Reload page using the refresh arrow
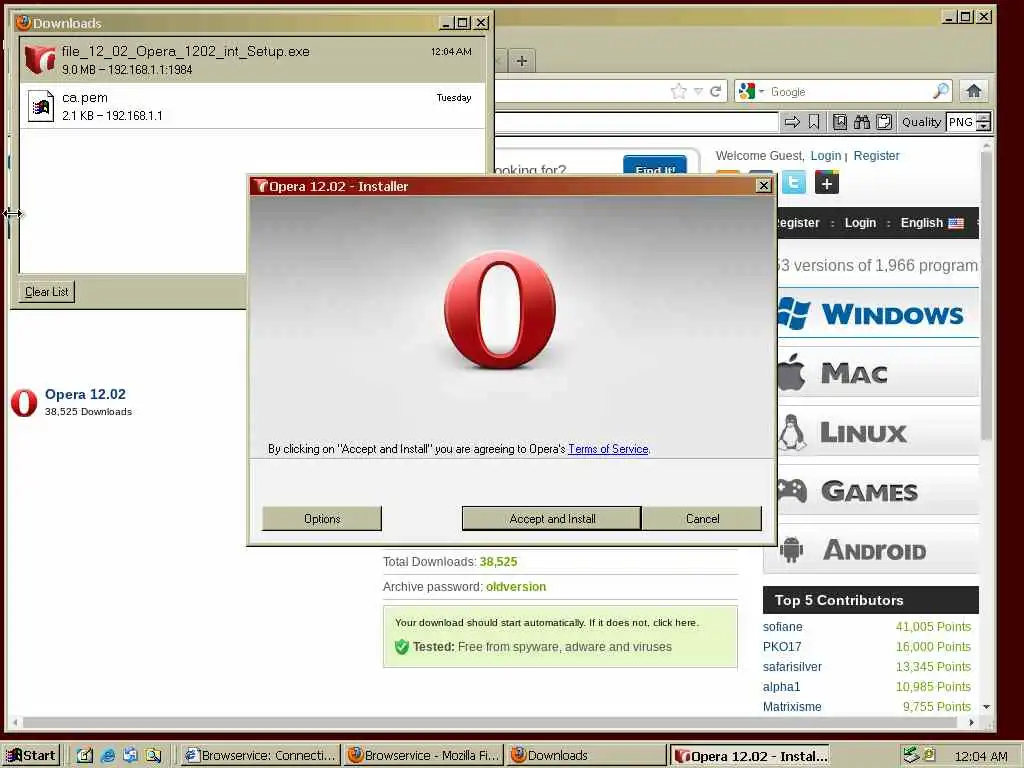This screenshot has height=768, width=1024. [716, 91]
